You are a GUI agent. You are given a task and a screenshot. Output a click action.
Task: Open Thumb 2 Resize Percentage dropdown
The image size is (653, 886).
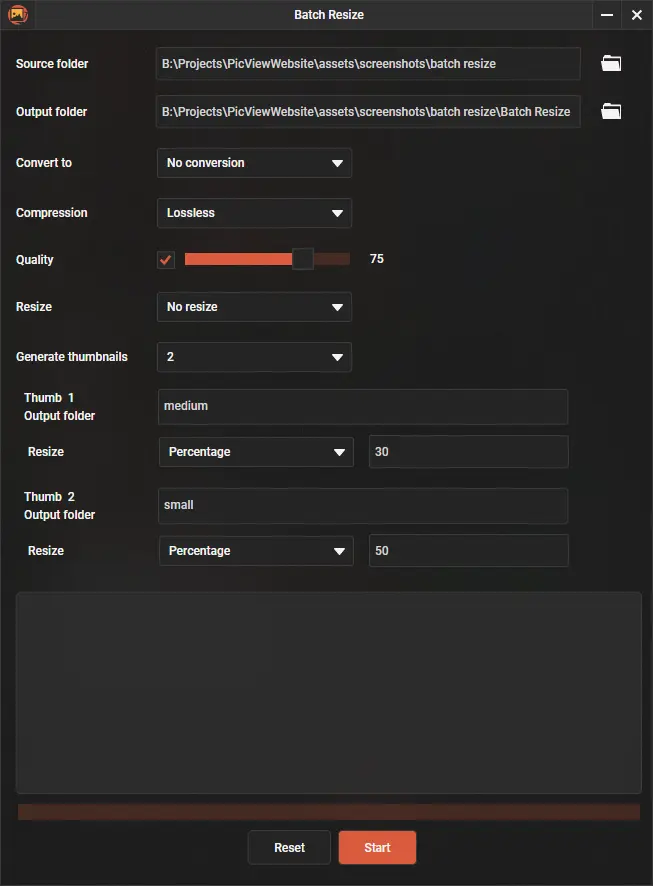click(x=256, y=551)
